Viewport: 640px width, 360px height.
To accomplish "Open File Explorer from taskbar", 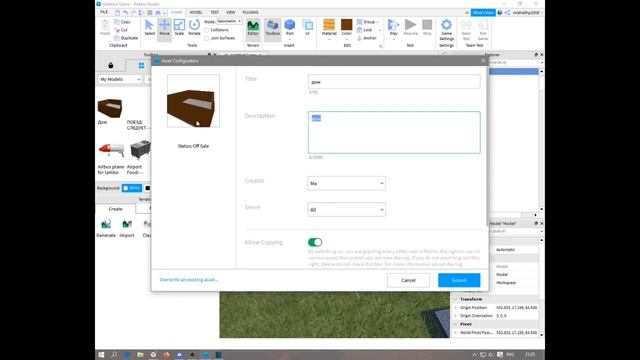I will click(140, 355).
